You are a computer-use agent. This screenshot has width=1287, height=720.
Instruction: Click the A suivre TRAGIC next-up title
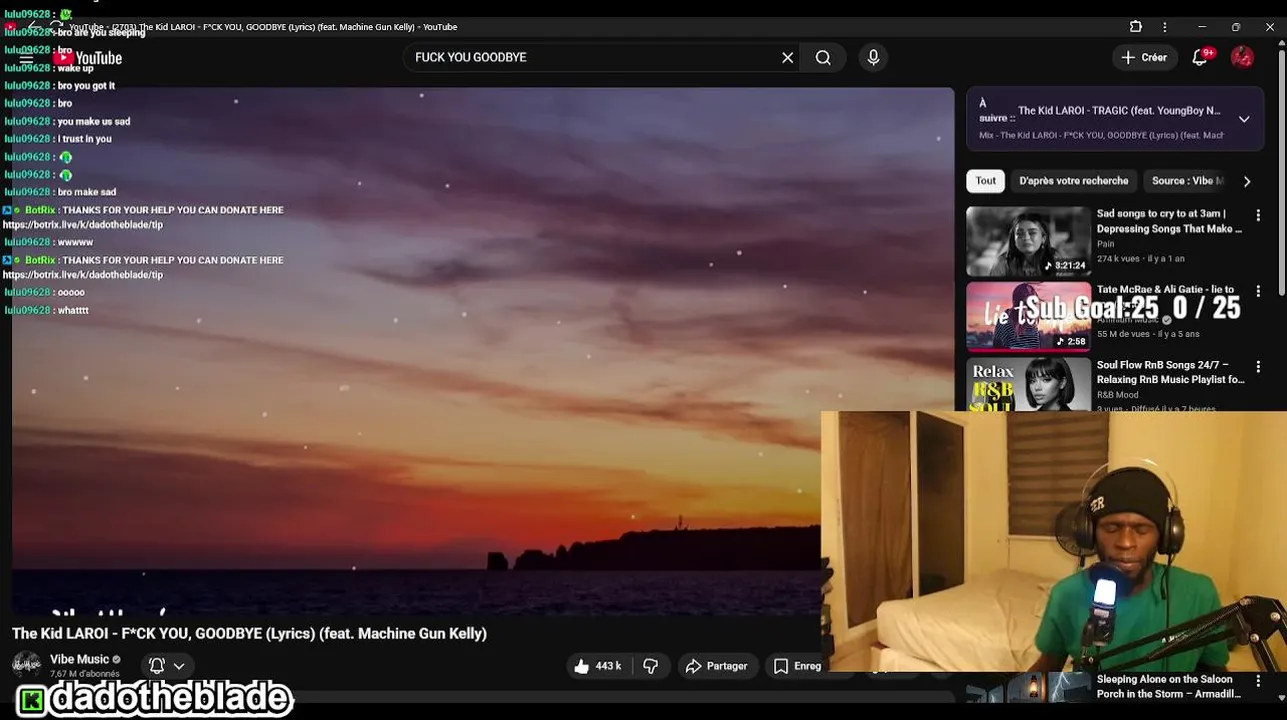[1119, 111]
